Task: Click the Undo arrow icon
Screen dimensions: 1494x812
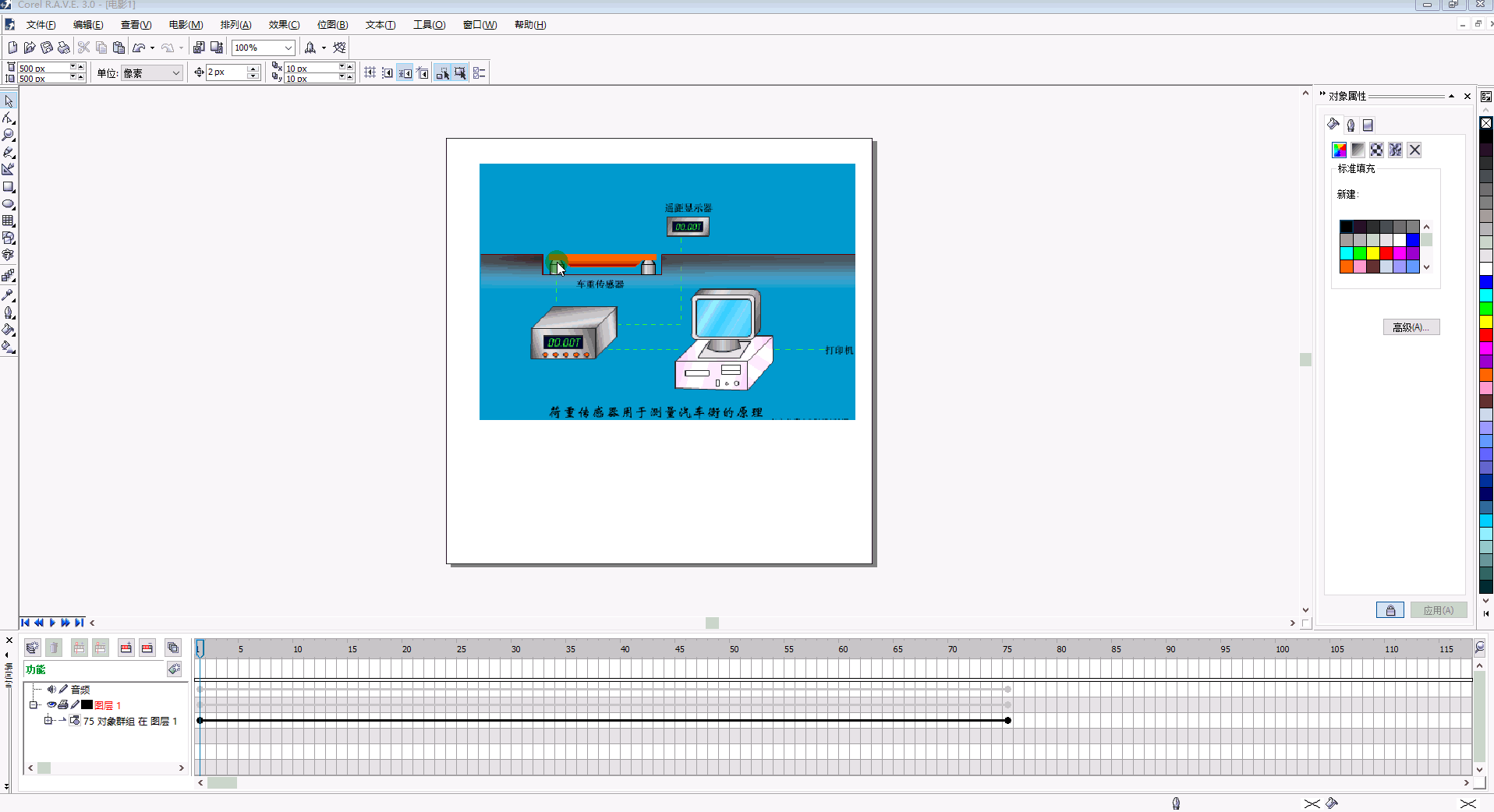Action: click(x=139, y=48)
